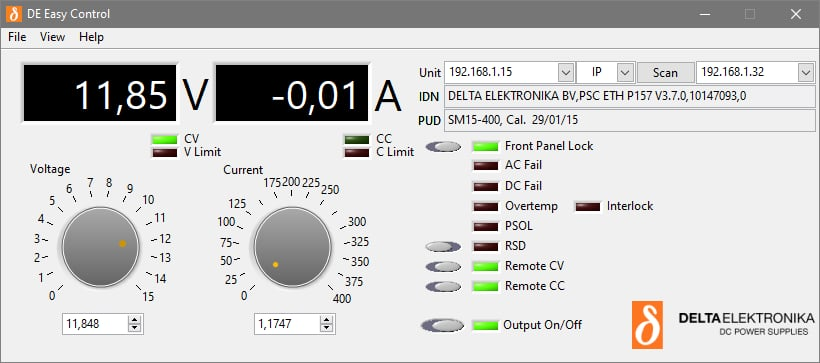
Task: Click the 12 mark on Voltage dial
Action: point(165,239)
